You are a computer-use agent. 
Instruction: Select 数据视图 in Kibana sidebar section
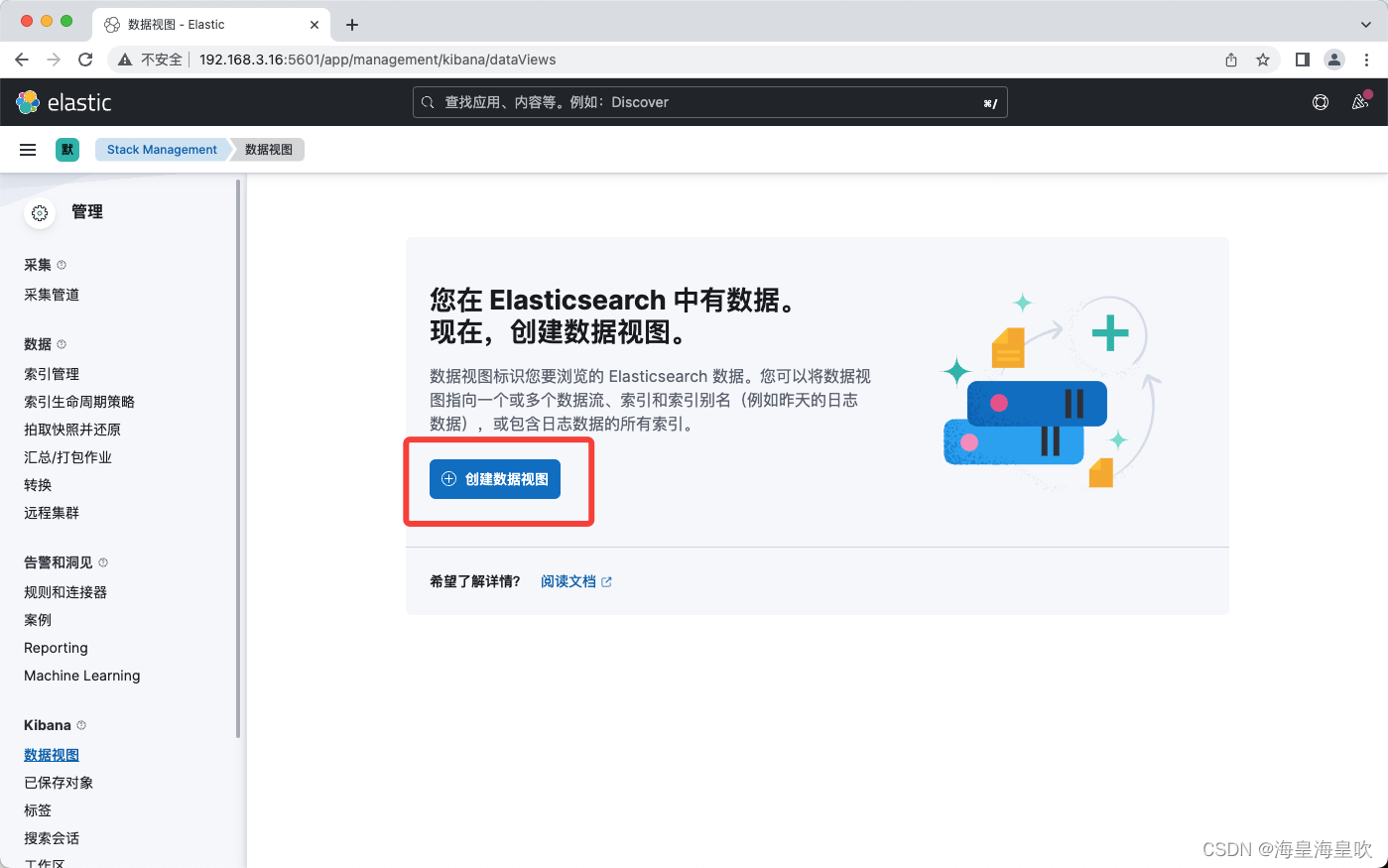click(x=52, y=755)
